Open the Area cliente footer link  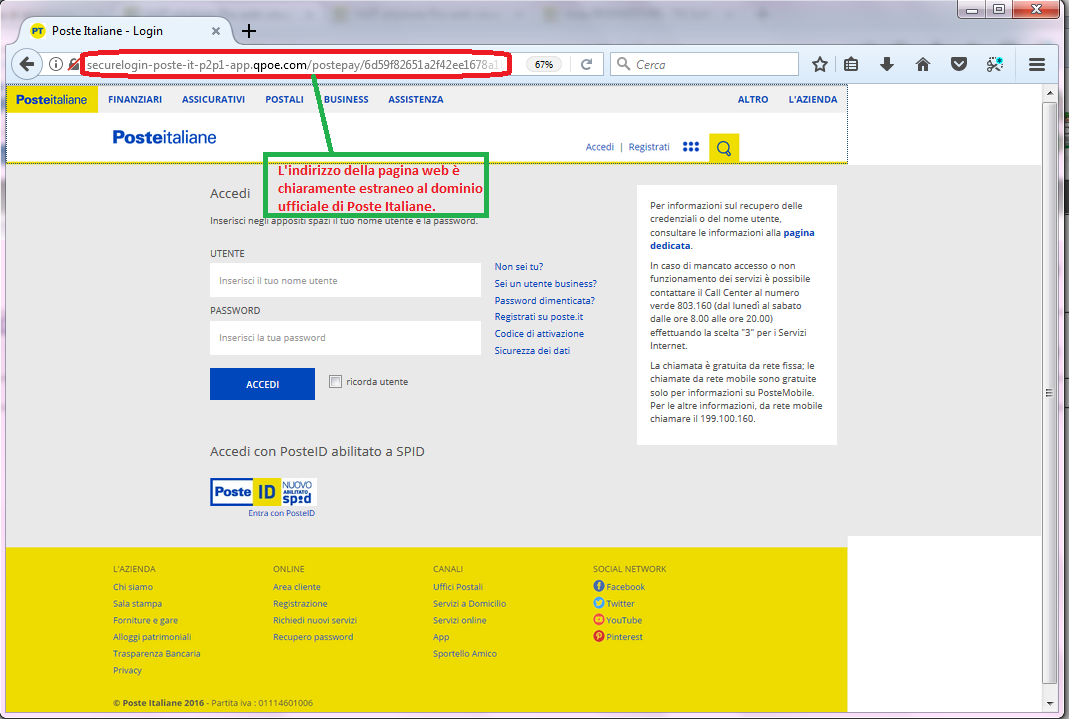[297, 587]
